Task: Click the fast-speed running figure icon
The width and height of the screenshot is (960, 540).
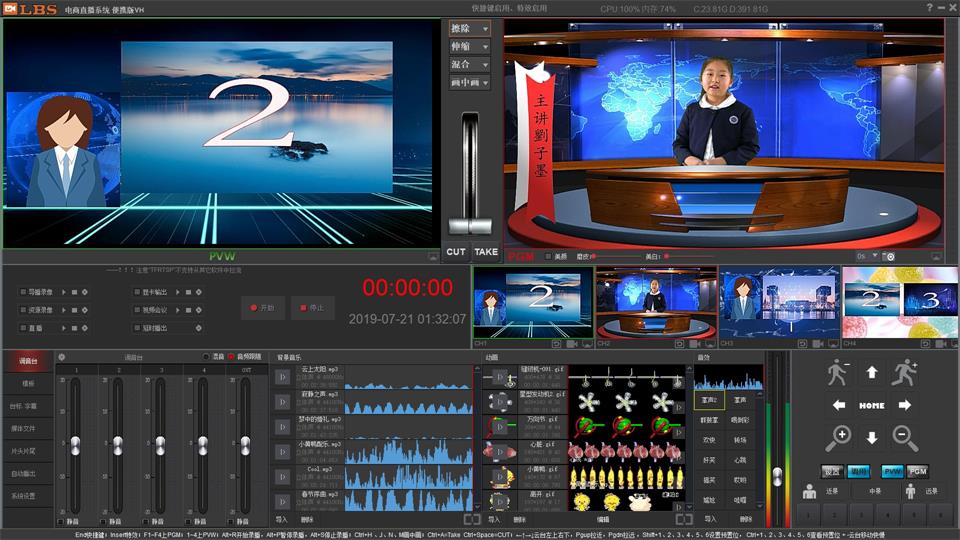Action: point(904,373)
